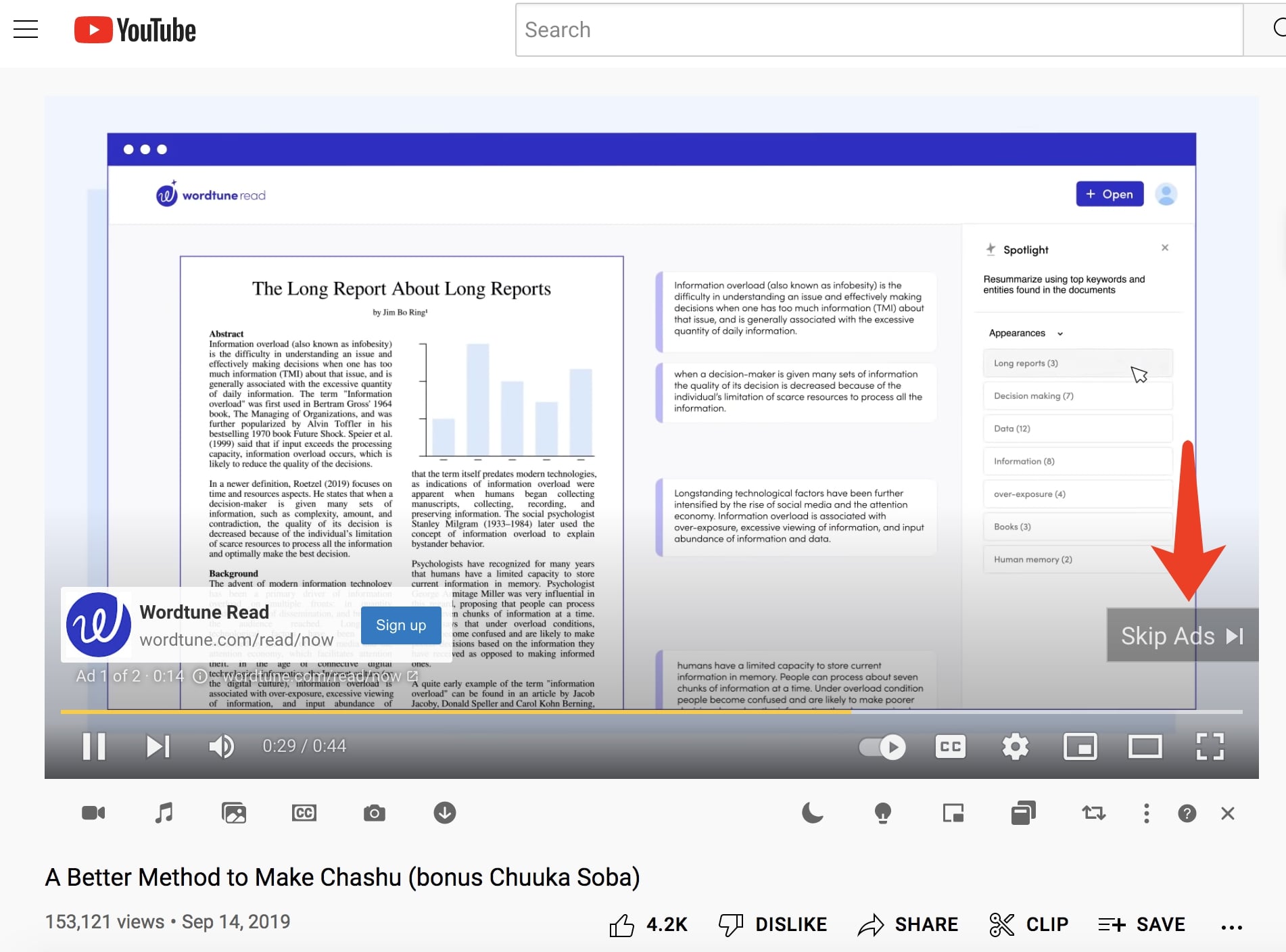Screen dimensions: 1286x952
Task: Select the music note icon below the player
Action: coord(163,813)
